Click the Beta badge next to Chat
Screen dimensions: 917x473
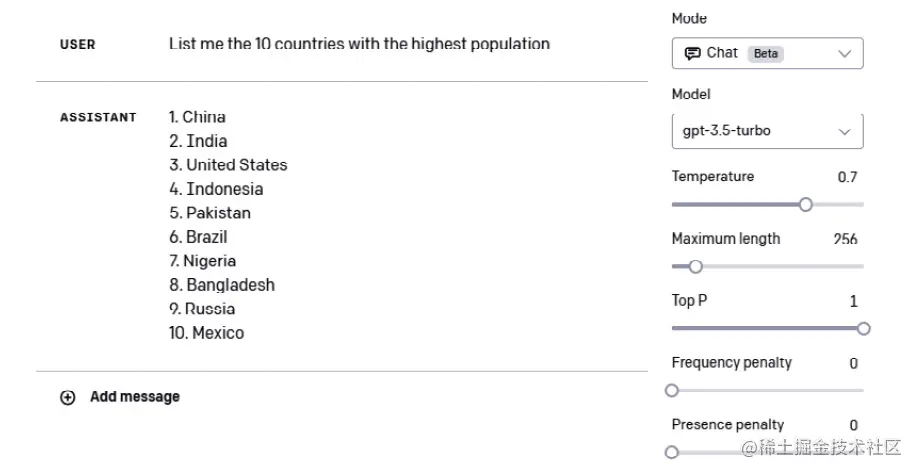coord(766,53)
